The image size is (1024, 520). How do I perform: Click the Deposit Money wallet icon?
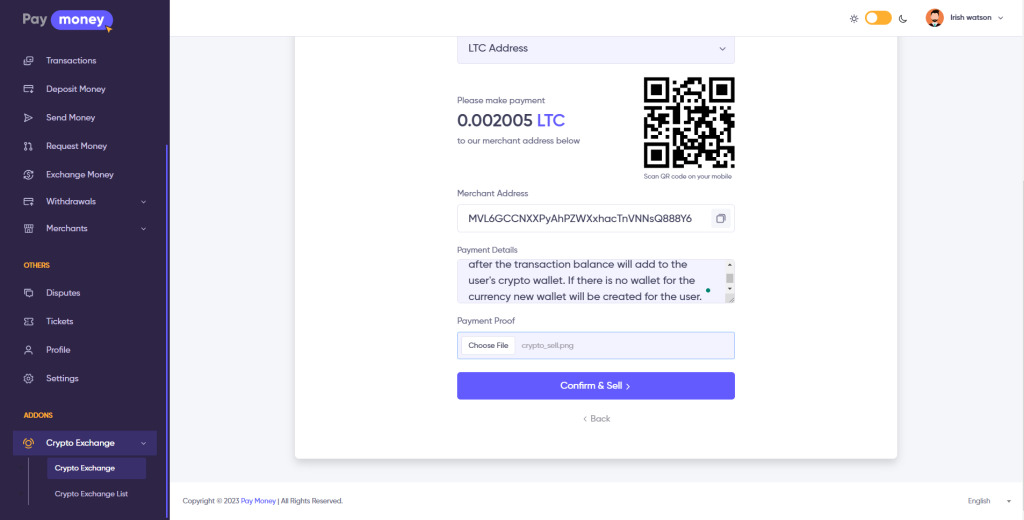(x=28, y=89)
